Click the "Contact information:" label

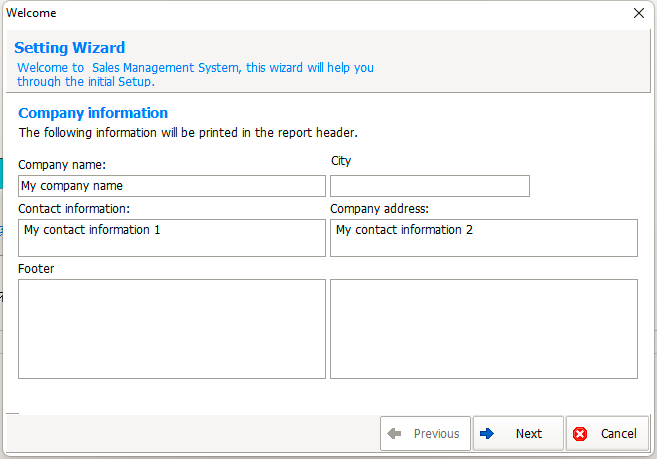click(x=74, y=209)
